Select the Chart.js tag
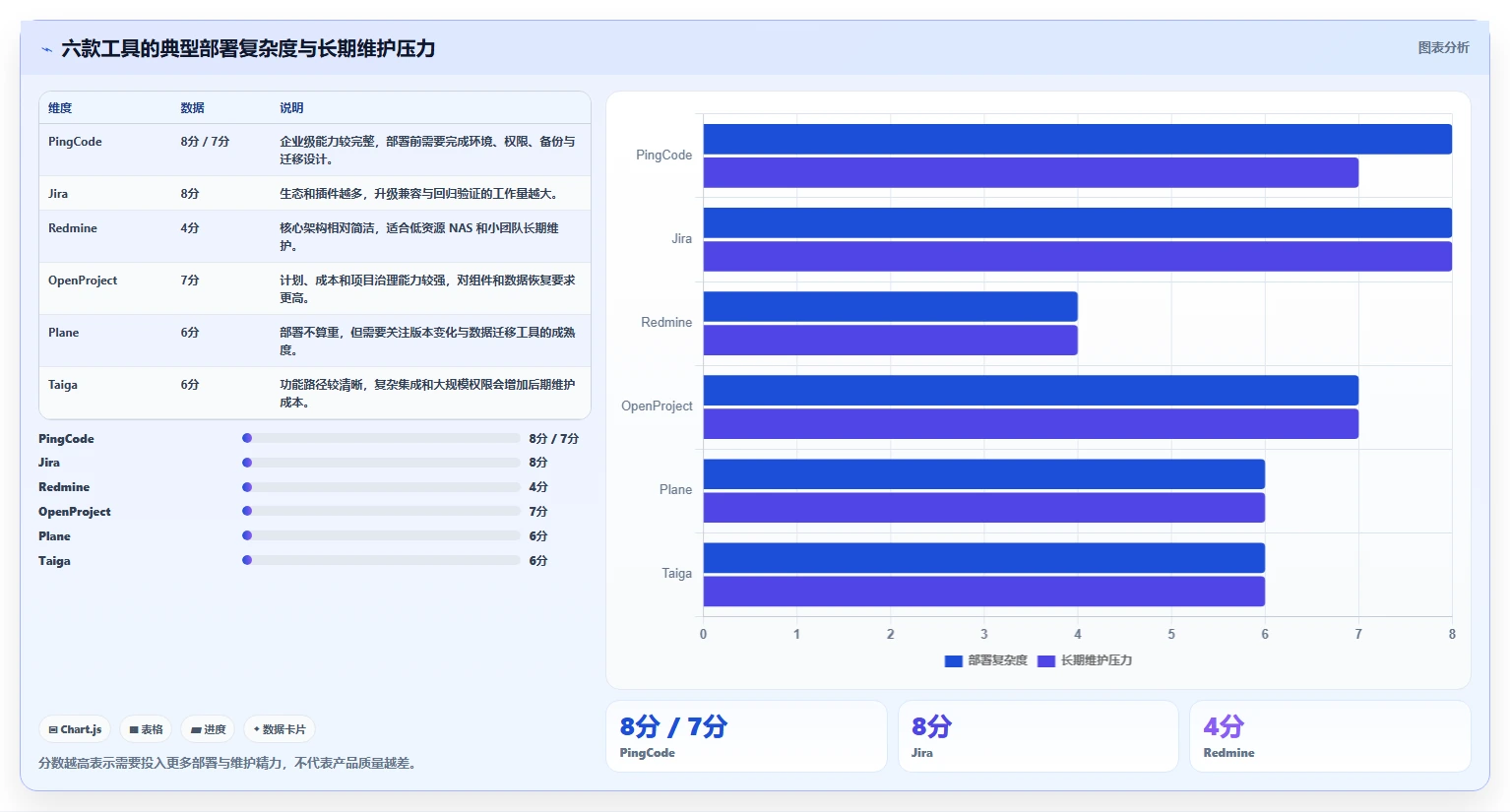 pos(75,729)
